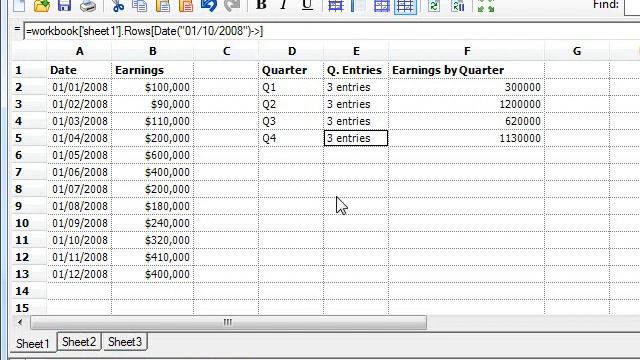The height and width of the screenshot is (360, 640).
Task: Select the date cell 01/12/2008
Action: tap(79, 274)
